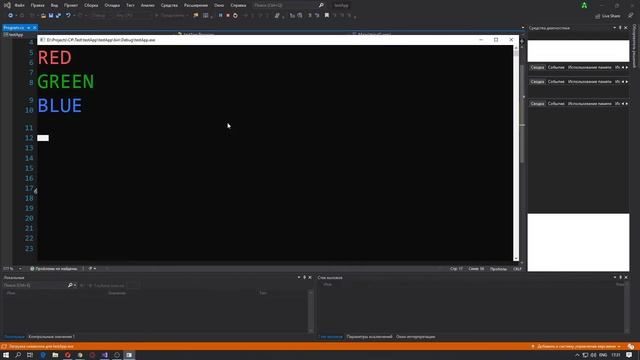Screen dimensions: 640x360
Task: Switch to the Стек вызовов tab
Action: tap(330, 337)
